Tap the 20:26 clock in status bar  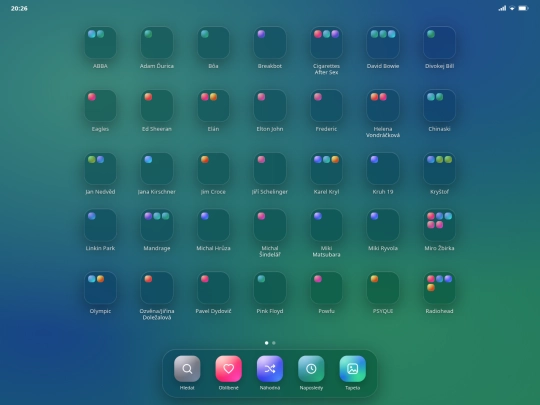click(x=19, y=8)
